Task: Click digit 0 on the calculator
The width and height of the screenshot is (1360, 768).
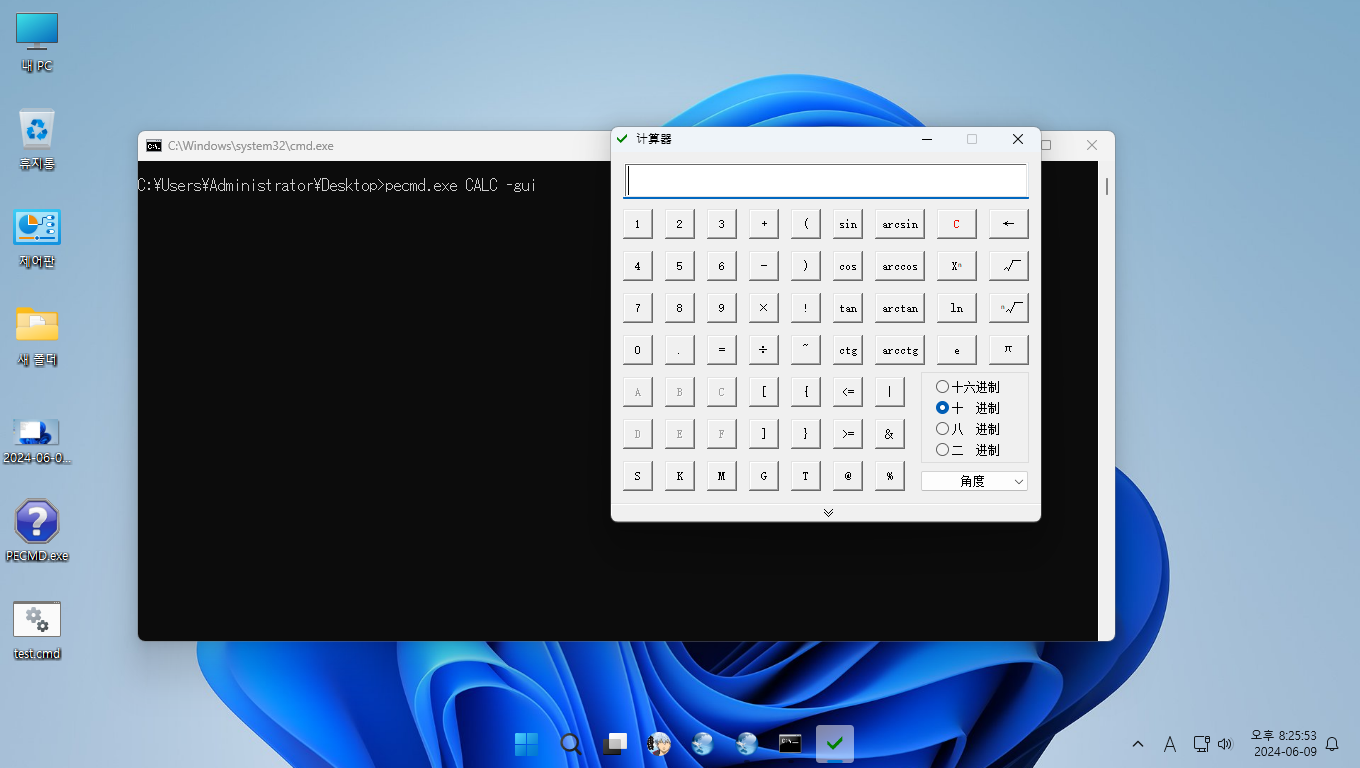Action: 637,350
